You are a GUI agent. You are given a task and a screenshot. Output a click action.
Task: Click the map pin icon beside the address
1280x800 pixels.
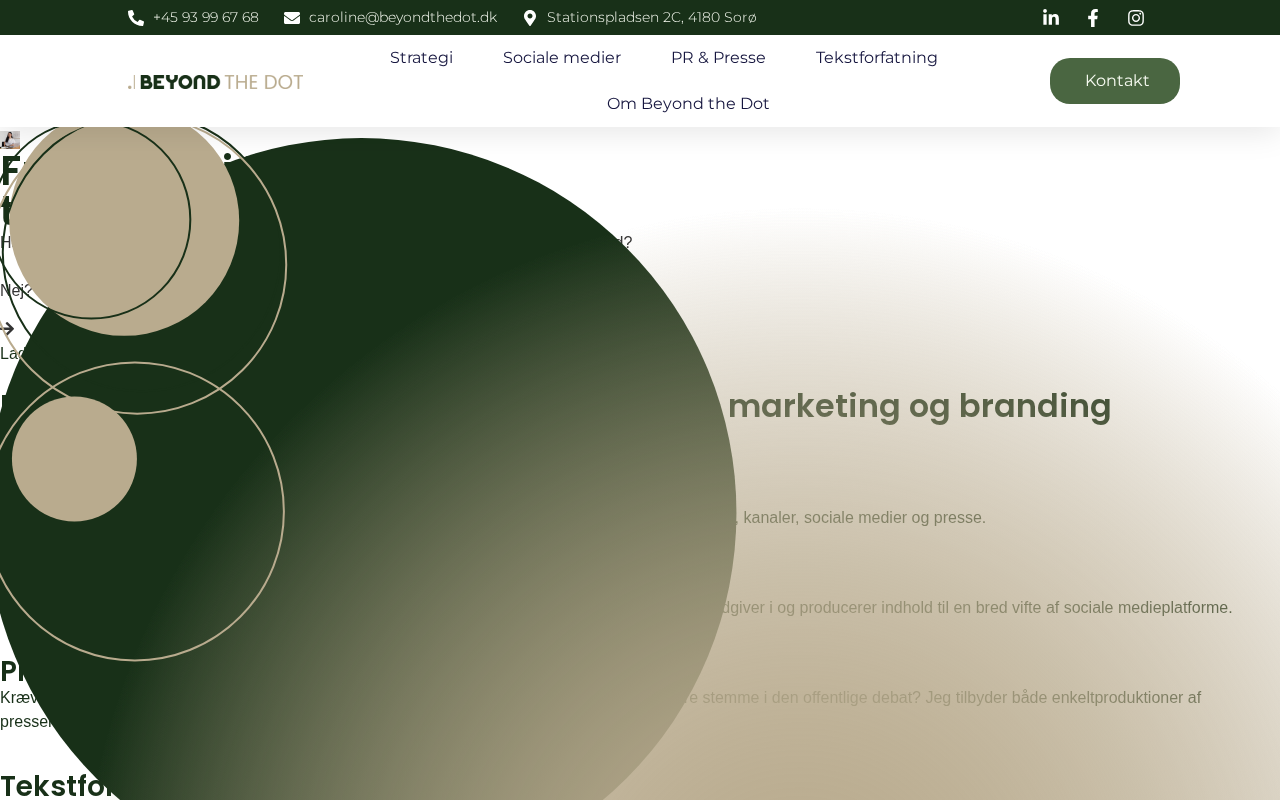tap(530, 18)
